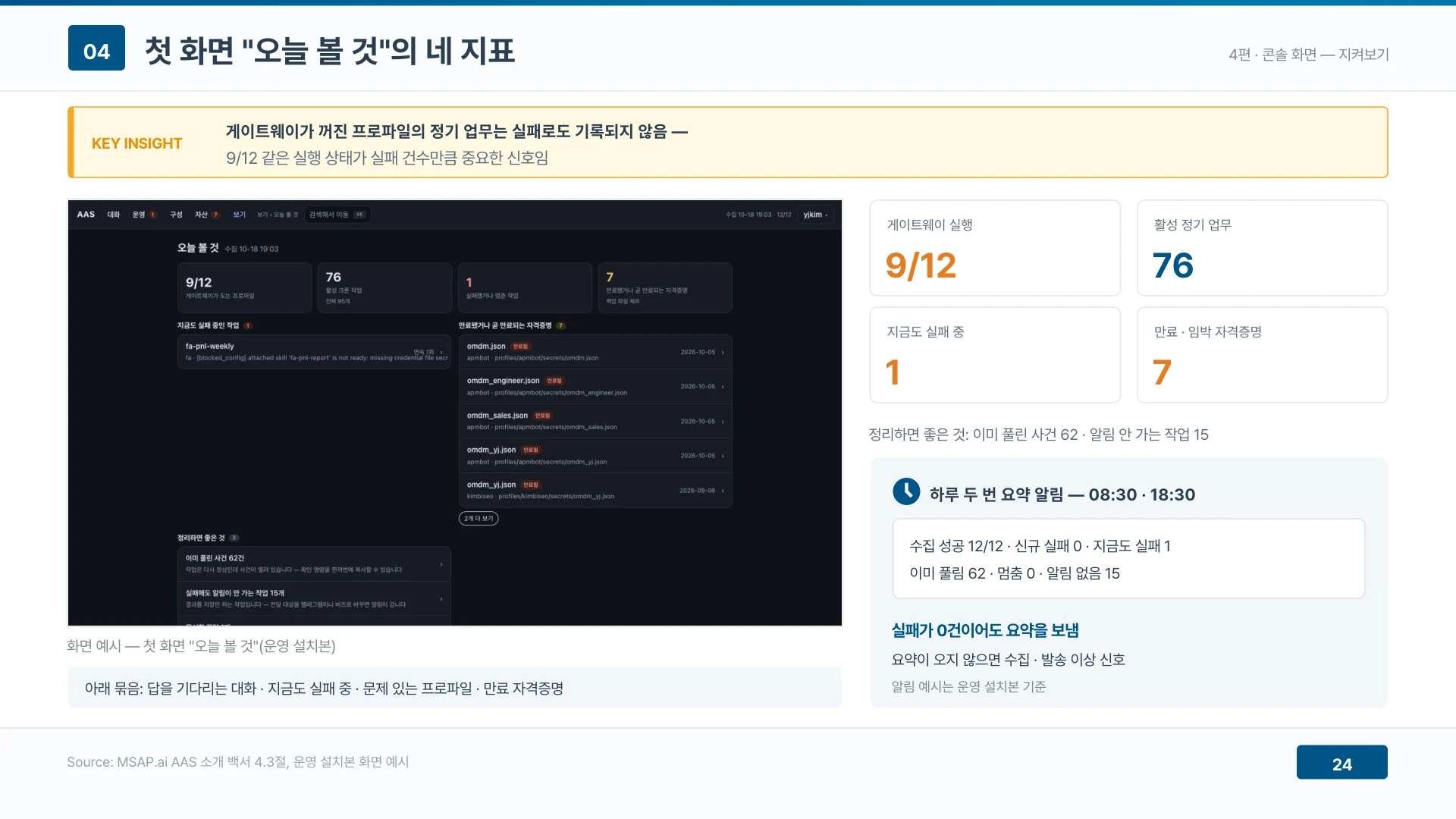Click the AAS logo in the console navbar
Screen dimensions: 1456x819
[x=86, y=215]
